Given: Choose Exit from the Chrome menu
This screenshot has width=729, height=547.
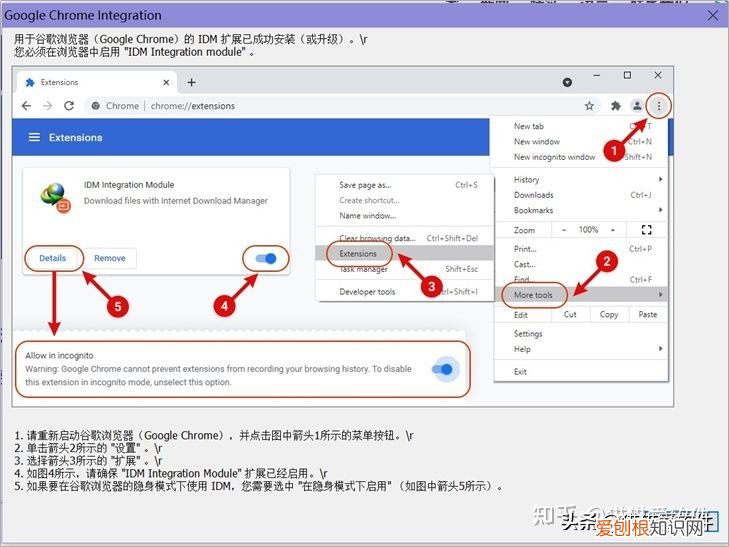Looking at the screenshot, I should click(580, 372).
